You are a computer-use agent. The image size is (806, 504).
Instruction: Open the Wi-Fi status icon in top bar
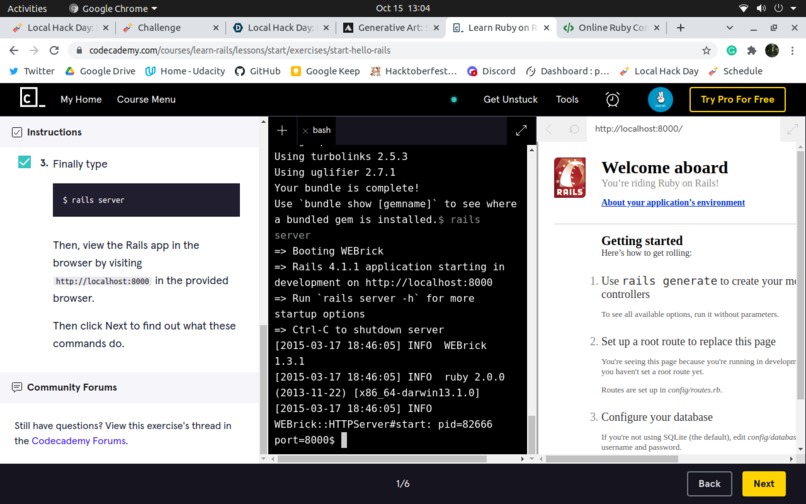(x=743, y=8)
